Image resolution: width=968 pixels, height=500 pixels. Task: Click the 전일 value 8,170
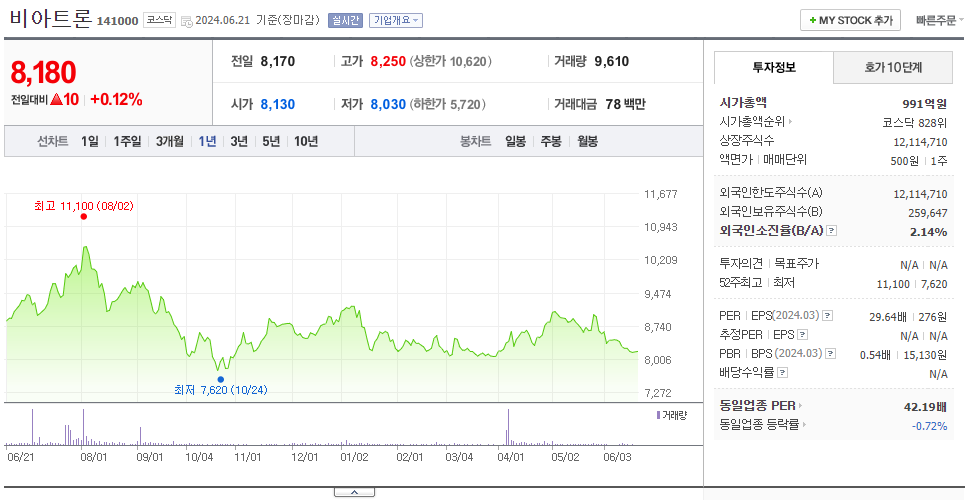pos(278,61)
